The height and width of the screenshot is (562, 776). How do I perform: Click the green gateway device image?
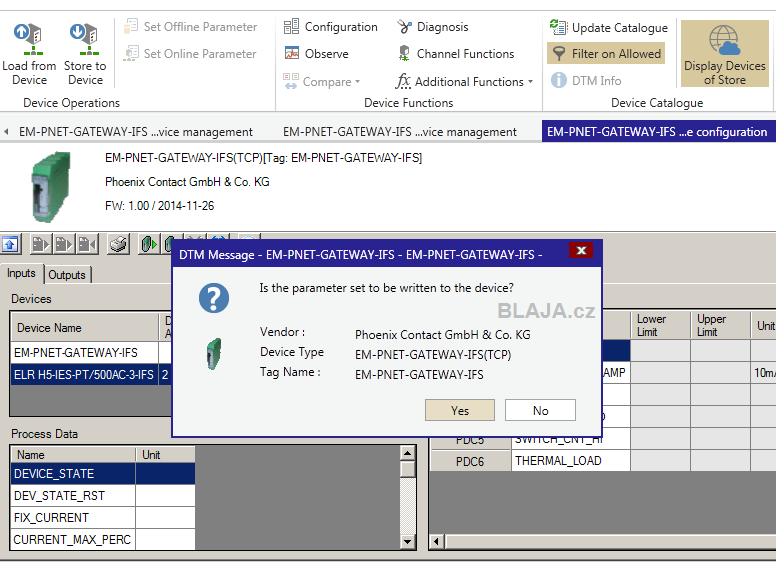[x=51, y=187]
